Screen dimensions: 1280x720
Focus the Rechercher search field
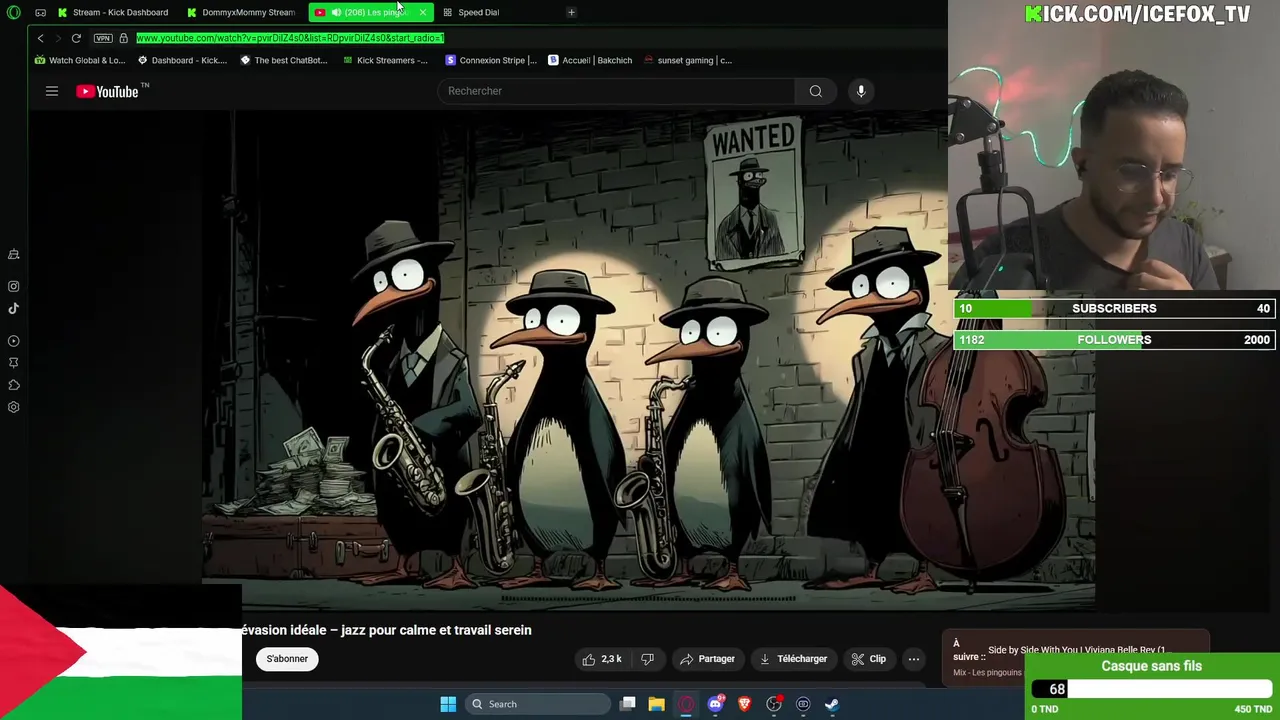616,91
